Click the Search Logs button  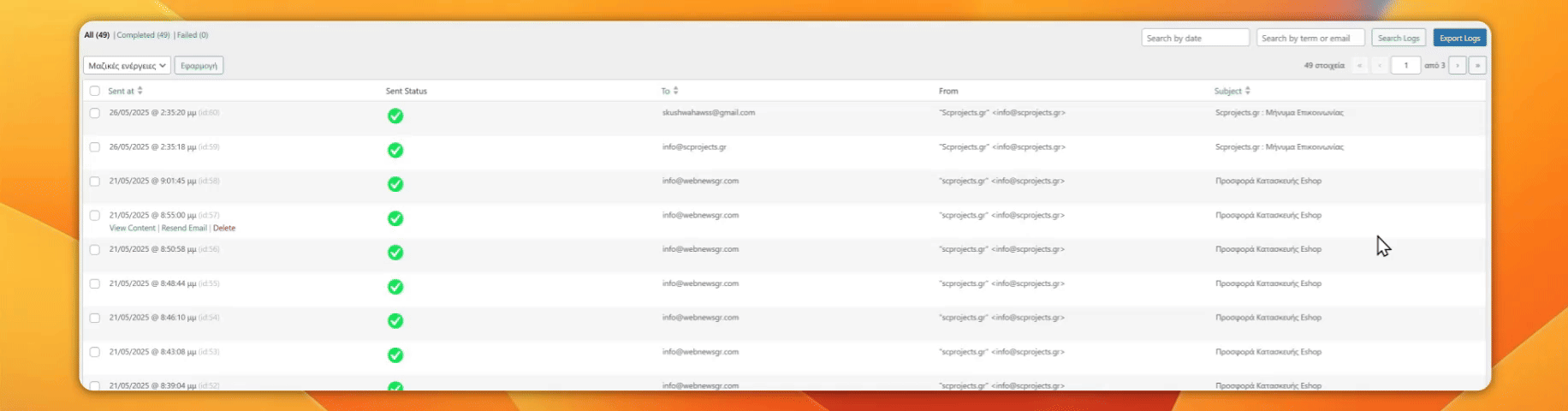tap(1399, 38)
